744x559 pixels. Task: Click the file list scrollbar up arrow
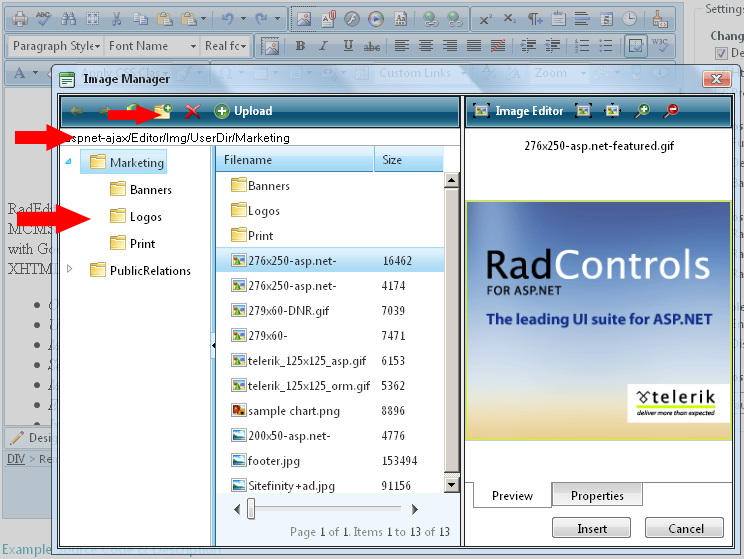click(451, 180)
